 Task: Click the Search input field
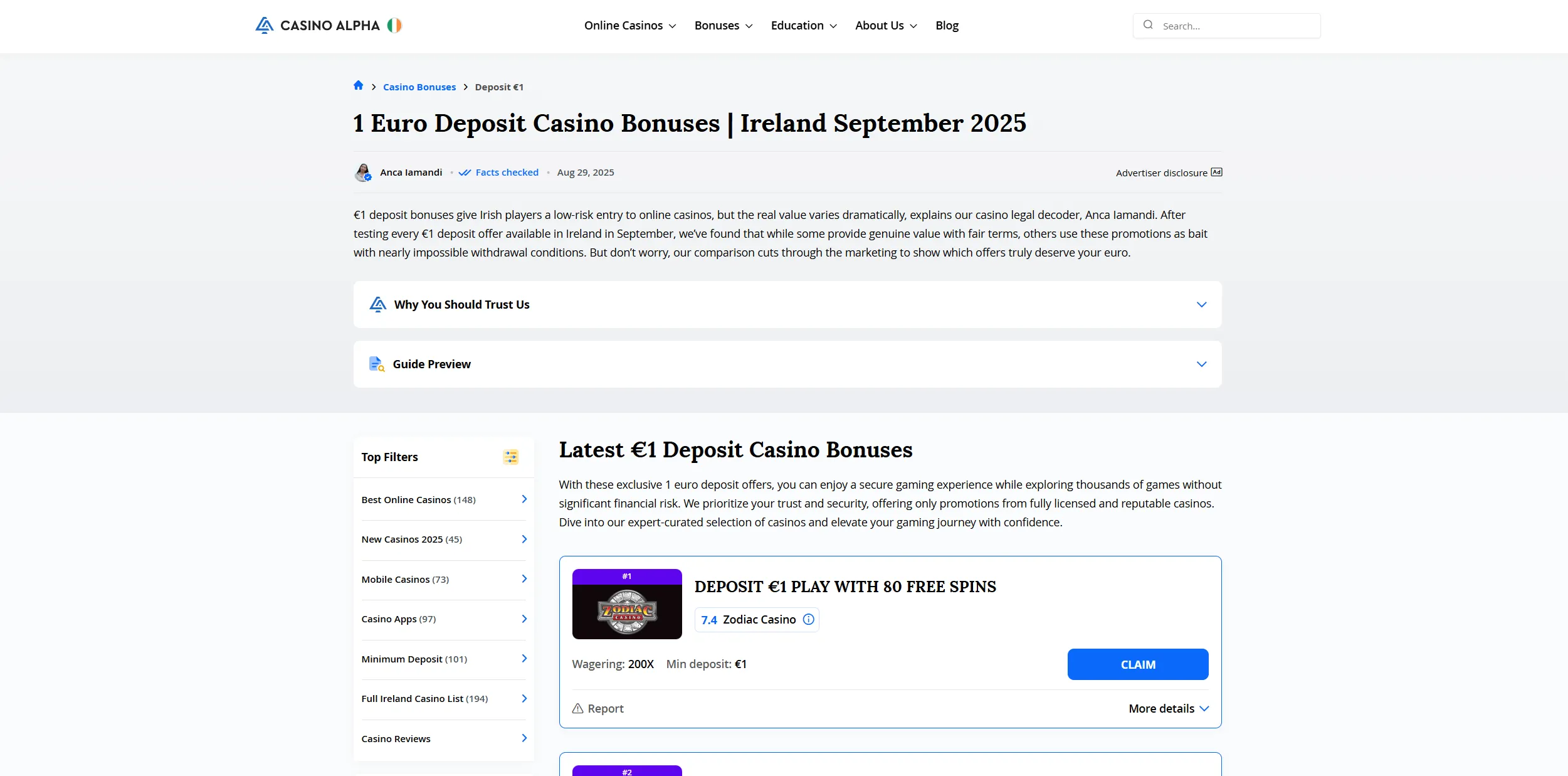click(1227, 26)
